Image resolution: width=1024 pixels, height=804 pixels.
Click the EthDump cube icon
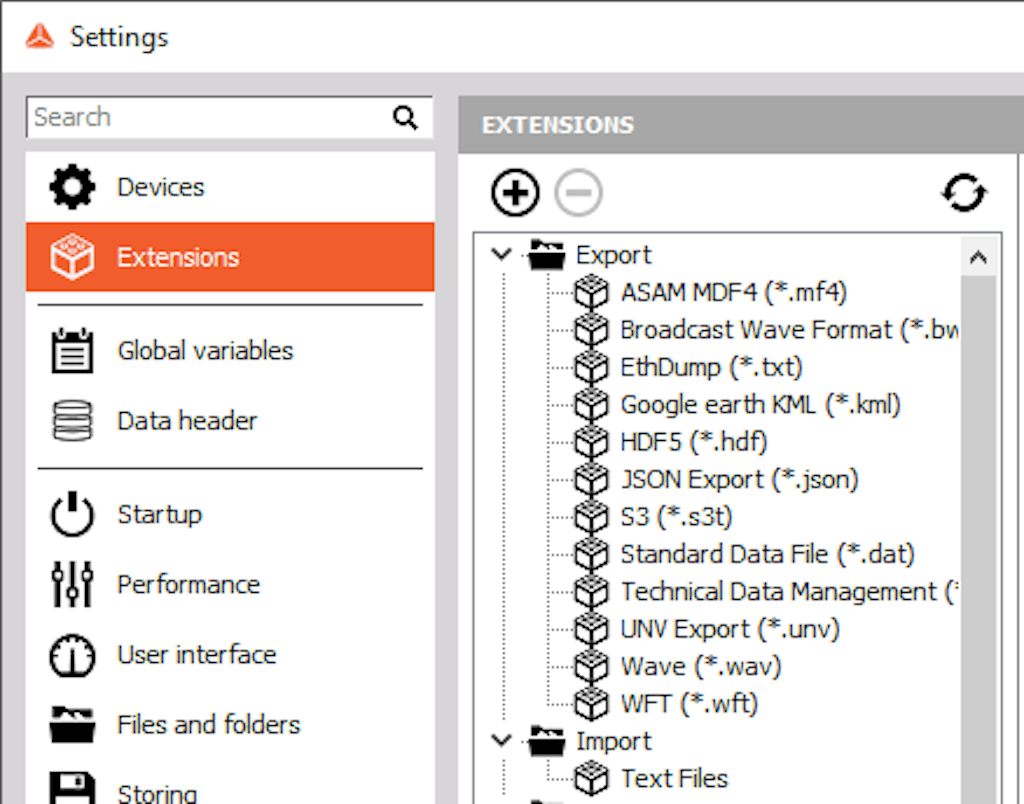(x=592, y=367)
